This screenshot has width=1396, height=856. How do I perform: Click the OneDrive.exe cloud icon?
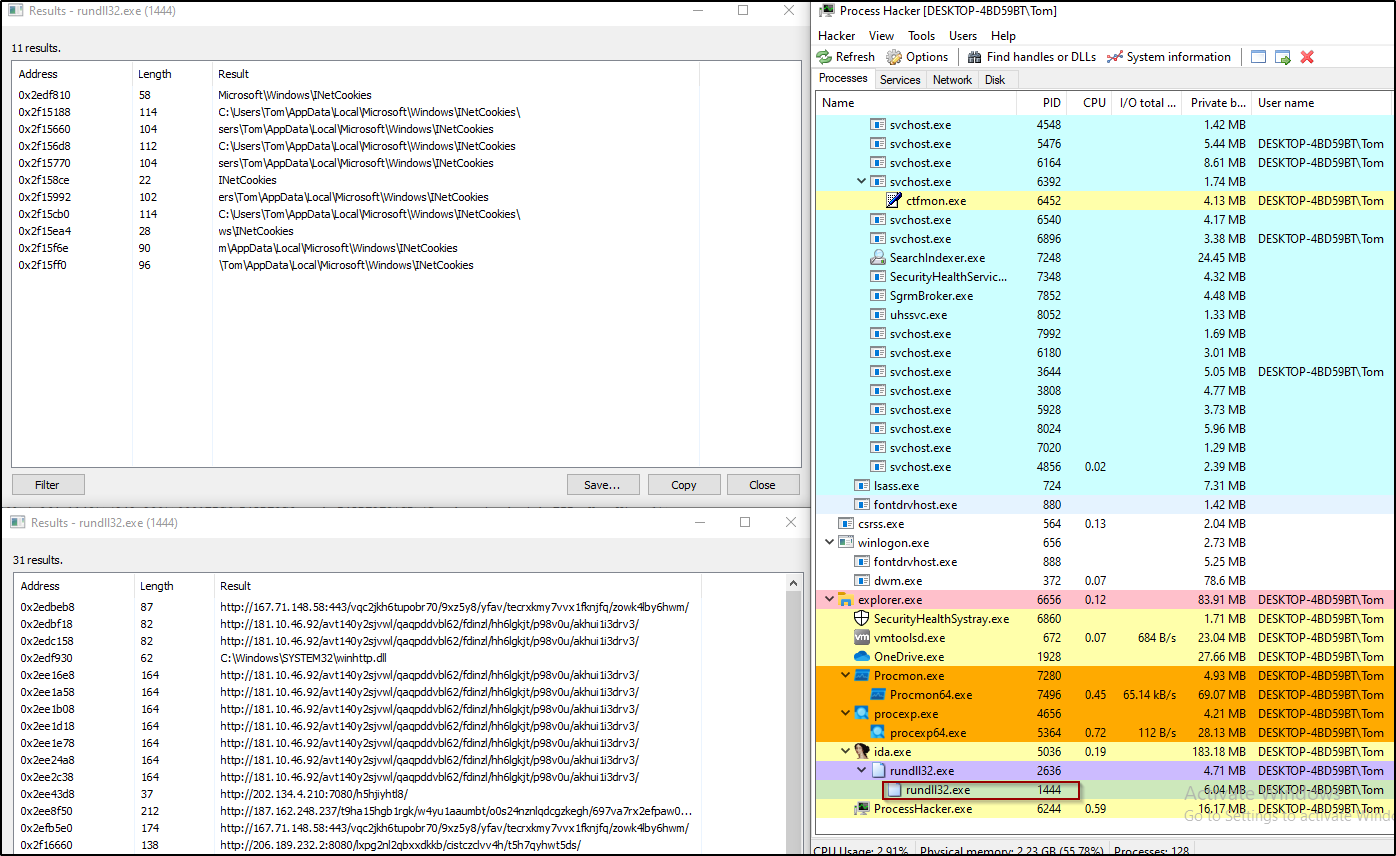[x=862, y=657]
